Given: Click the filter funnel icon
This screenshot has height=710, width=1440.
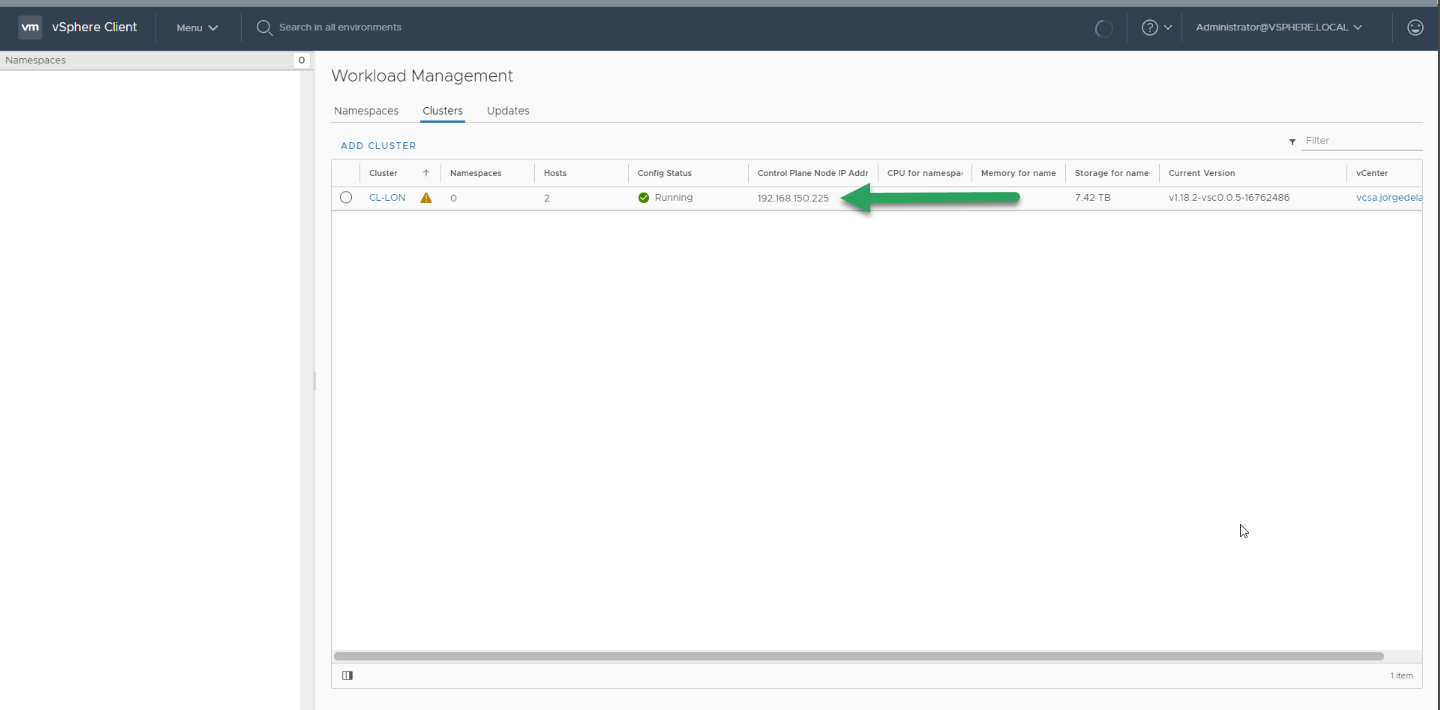Looking at the screenshot, I should coord(1292,142).
